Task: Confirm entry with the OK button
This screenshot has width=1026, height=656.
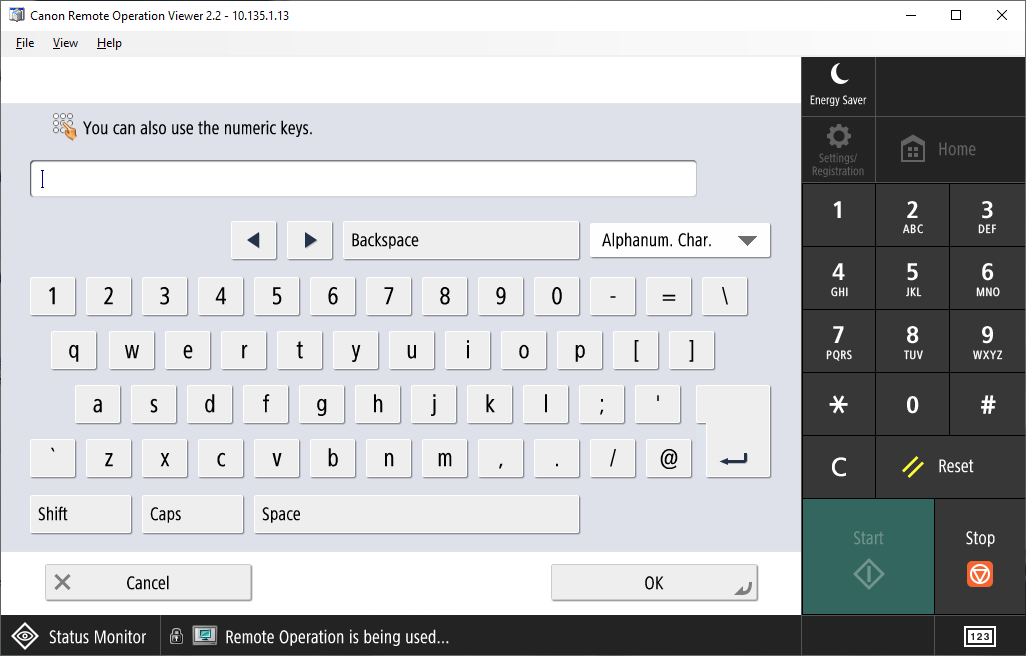Action: click(653, 582)
